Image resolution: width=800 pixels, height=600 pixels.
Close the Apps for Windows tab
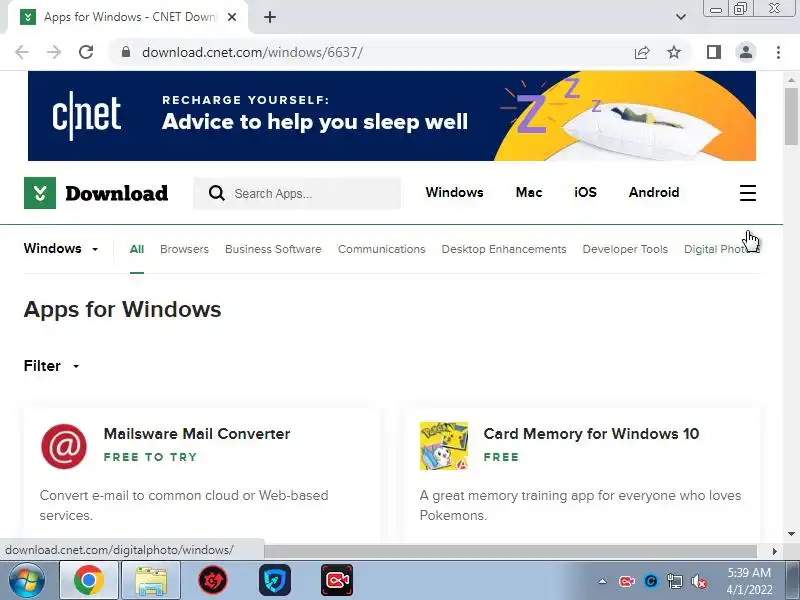pos(232,17)
